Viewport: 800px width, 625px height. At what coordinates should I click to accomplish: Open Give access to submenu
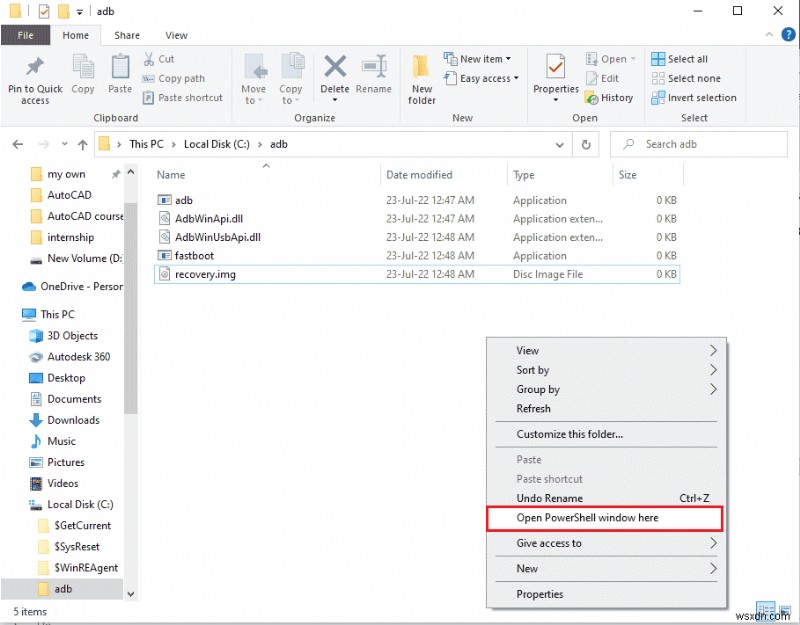[606, 543]
